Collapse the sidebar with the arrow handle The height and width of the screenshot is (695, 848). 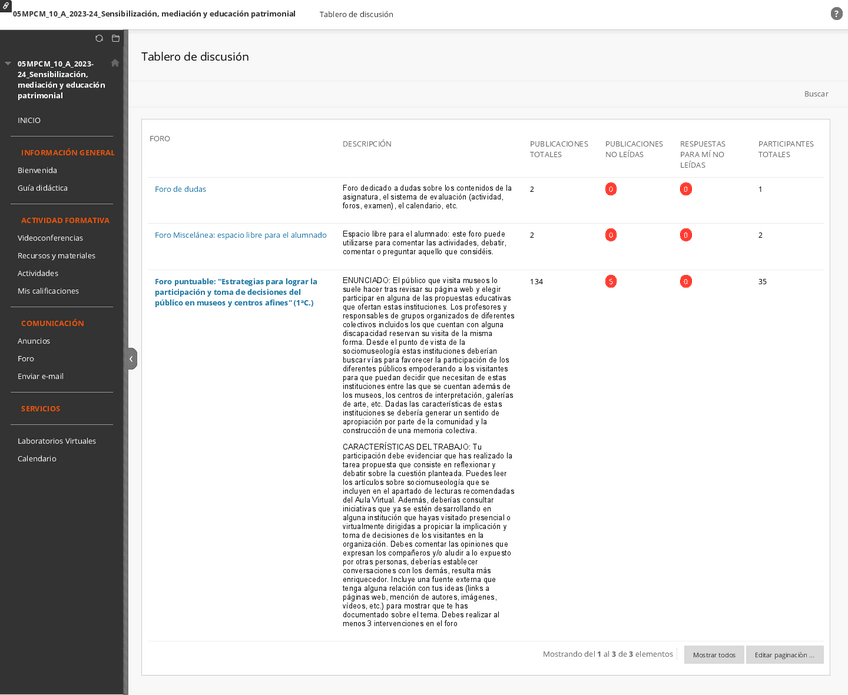[131, 358]
